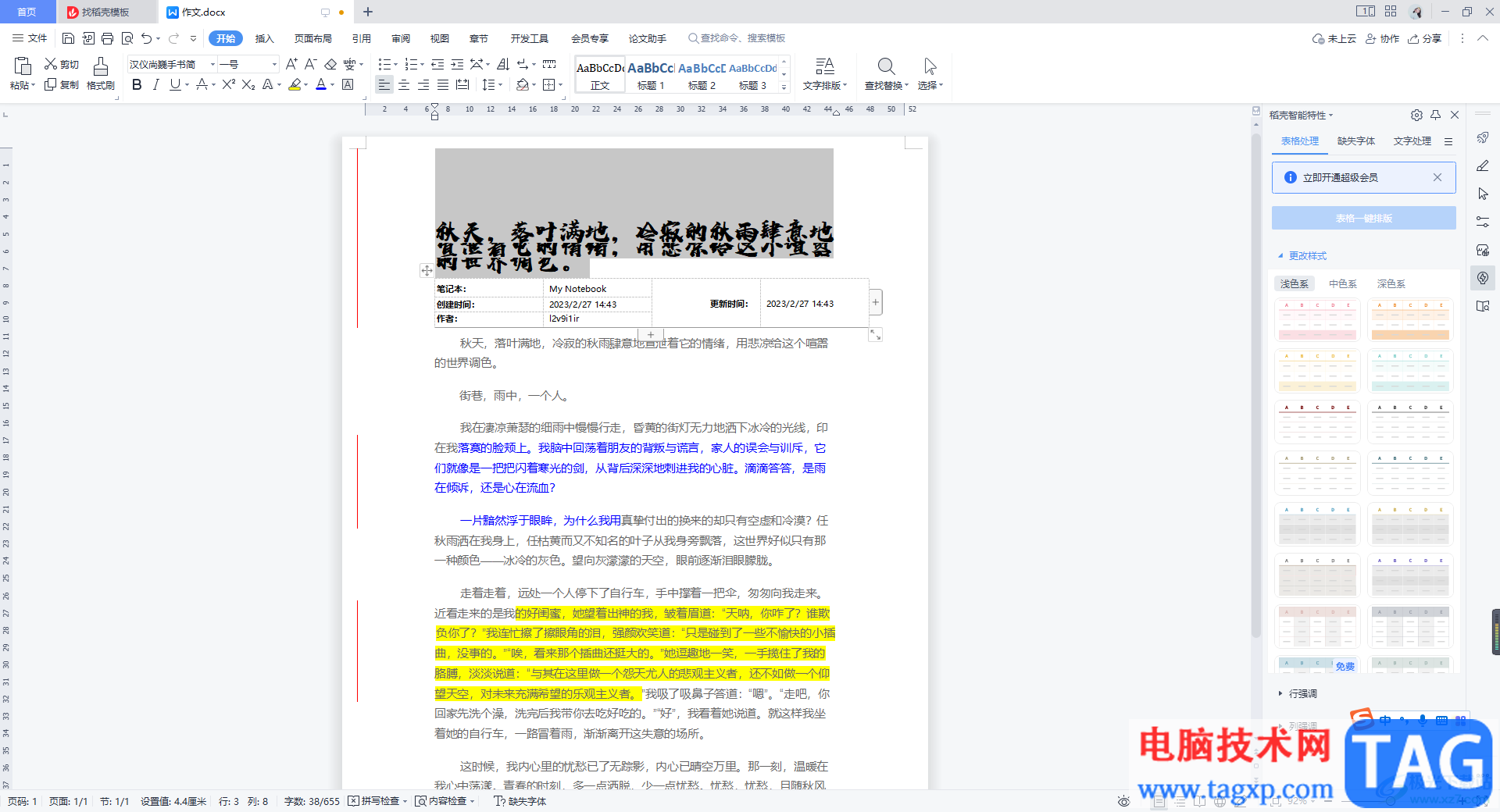Click the Print icon in quick toolbar

(107, 38)
